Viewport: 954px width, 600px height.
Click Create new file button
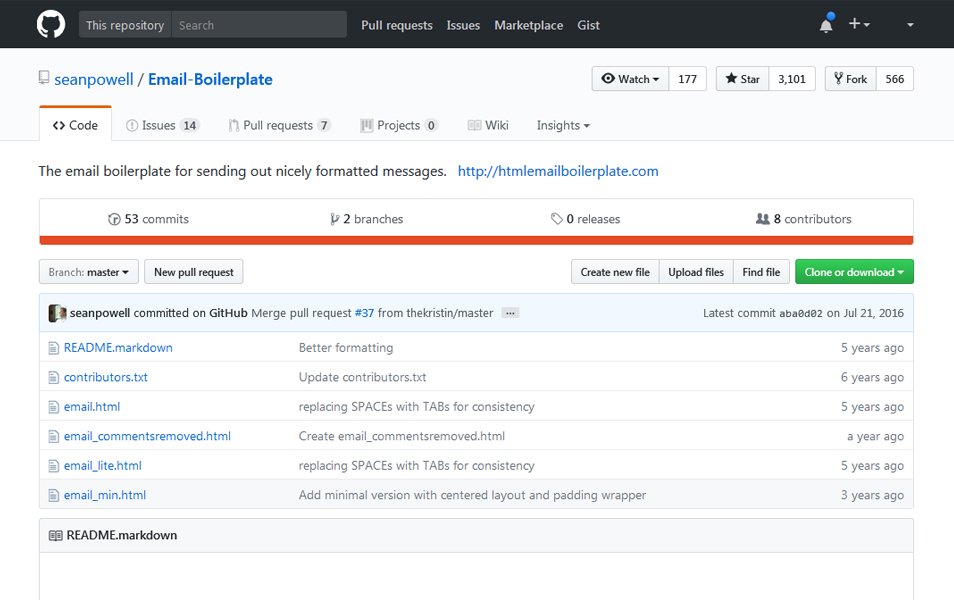[615, 272]
